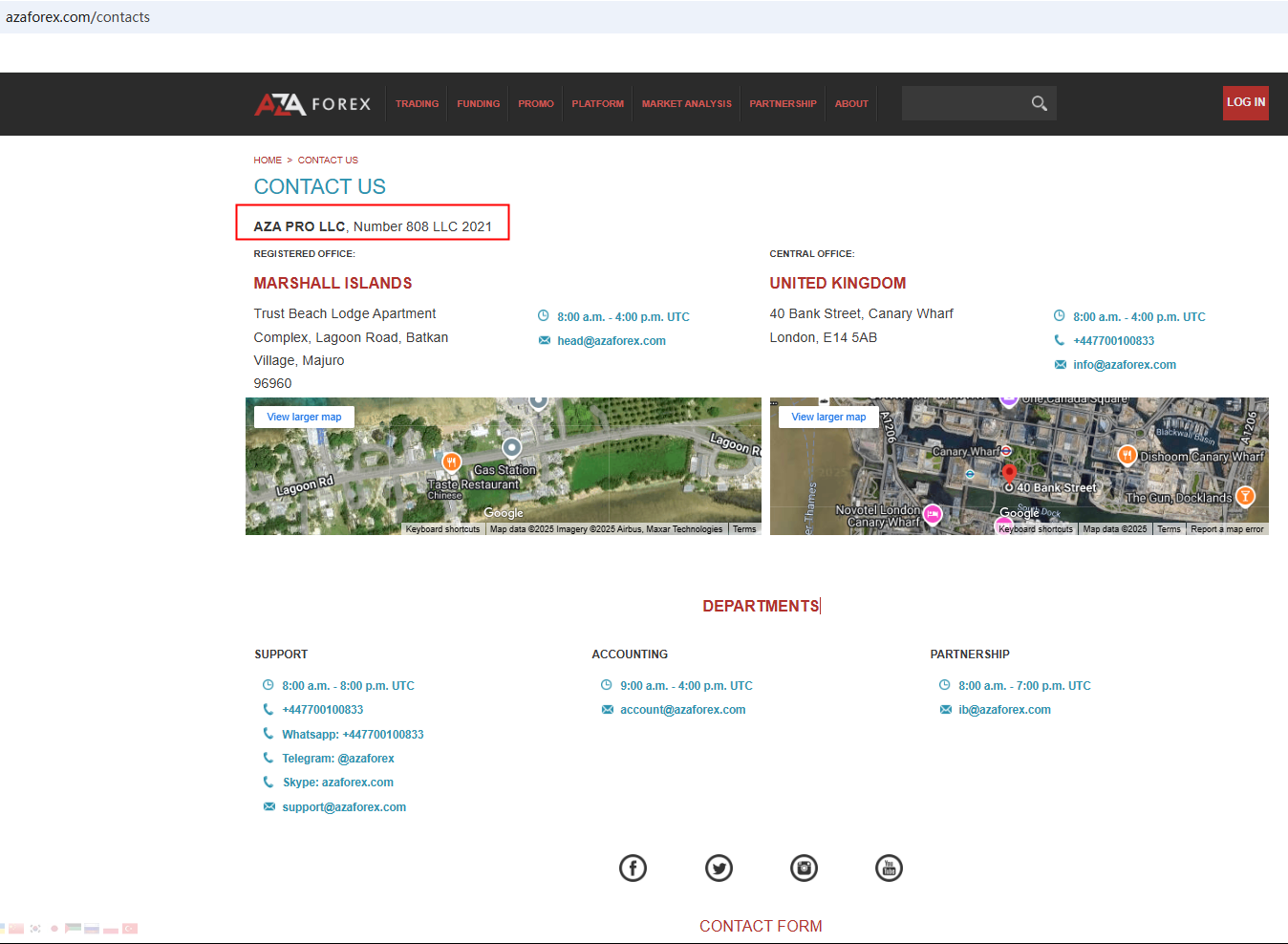The width and height of the screenshot is (1288, 944).
Task: Click Taste Restaurant marker on map
Action: [x=452, y=463]
